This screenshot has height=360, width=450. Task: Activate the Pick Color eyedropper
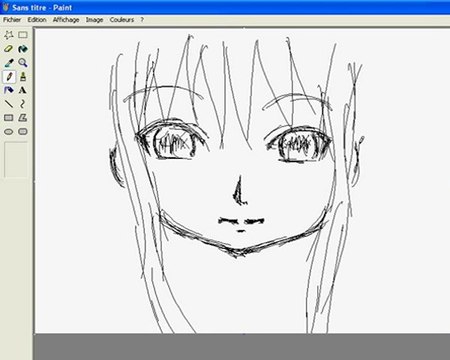tap(9, 63)
